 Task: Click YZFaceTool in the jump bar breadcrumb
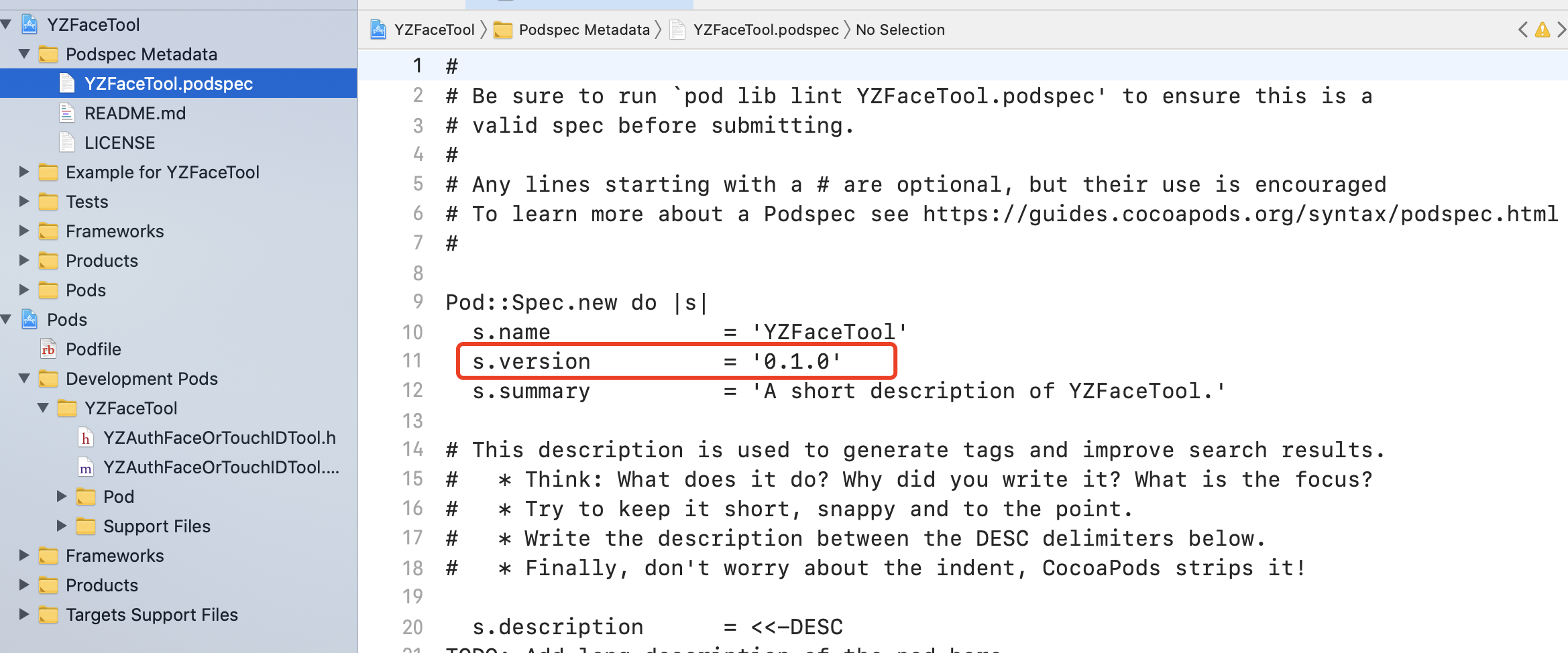pyautogui.click(x=435, y=29)
